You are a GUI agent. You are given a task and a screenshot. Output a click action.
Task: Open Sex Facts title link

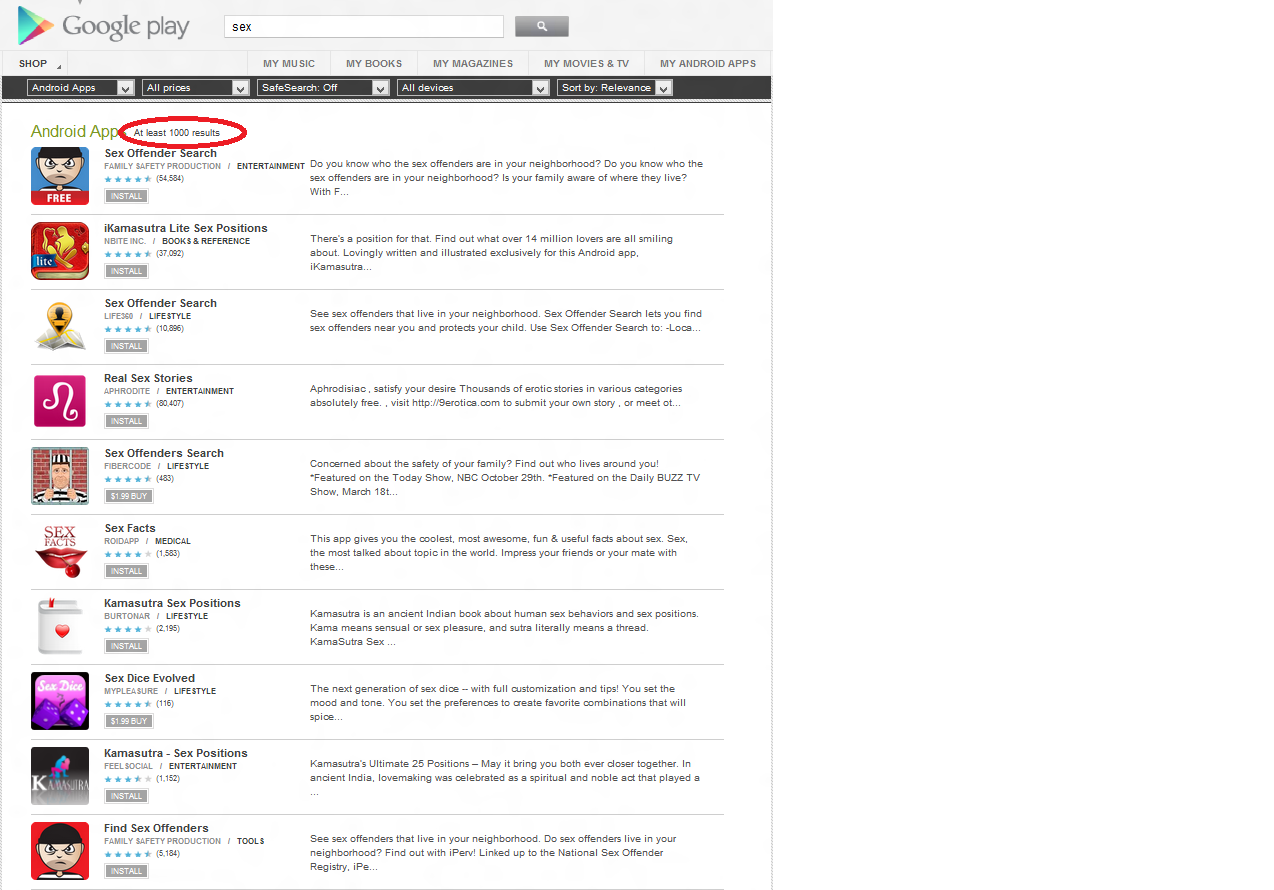[x=130, y=528]
